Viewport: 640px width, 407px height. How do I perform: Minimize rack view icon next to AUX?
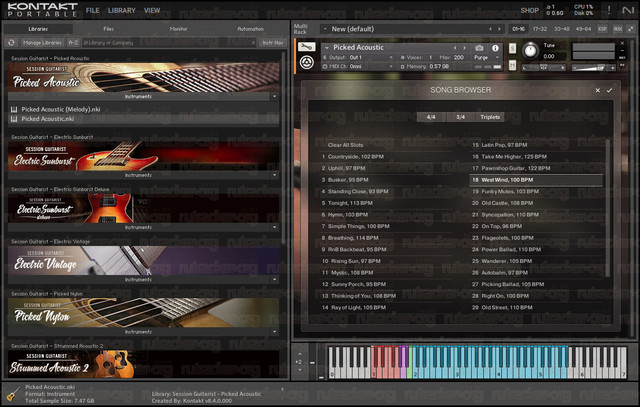[631, 29]
